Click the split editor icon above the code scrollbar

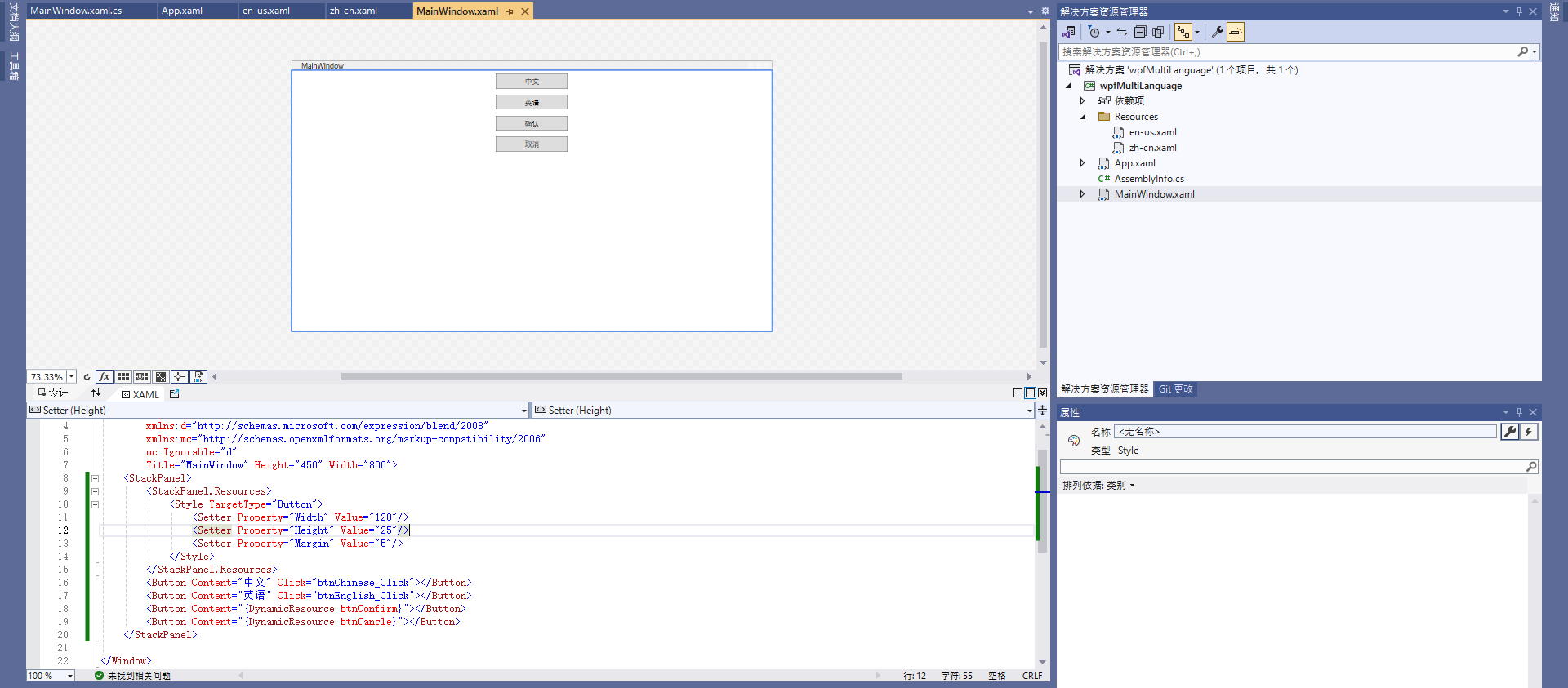[1043, 411]
